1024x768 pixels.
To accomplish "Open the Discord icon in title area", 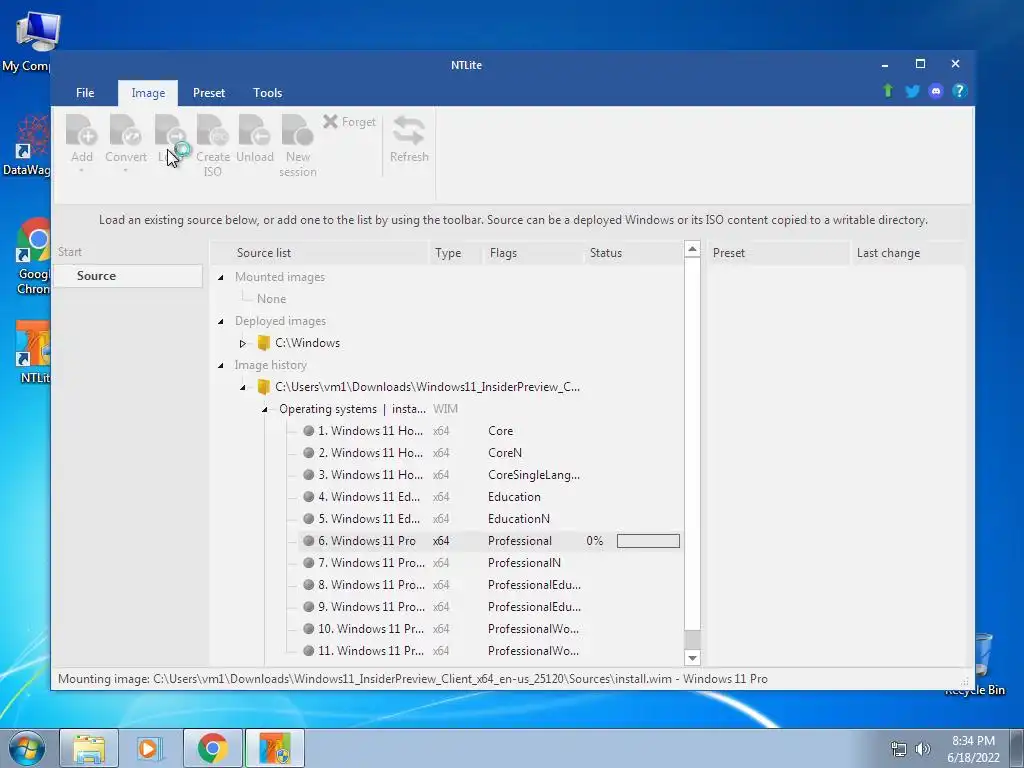I will pos(936,91).
